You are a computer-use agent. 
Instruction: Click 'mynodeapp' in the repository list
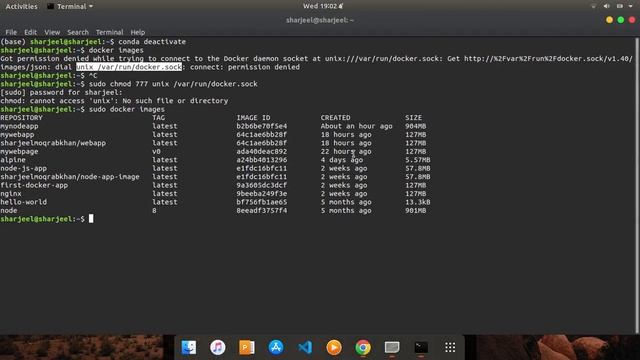[19, 126]
